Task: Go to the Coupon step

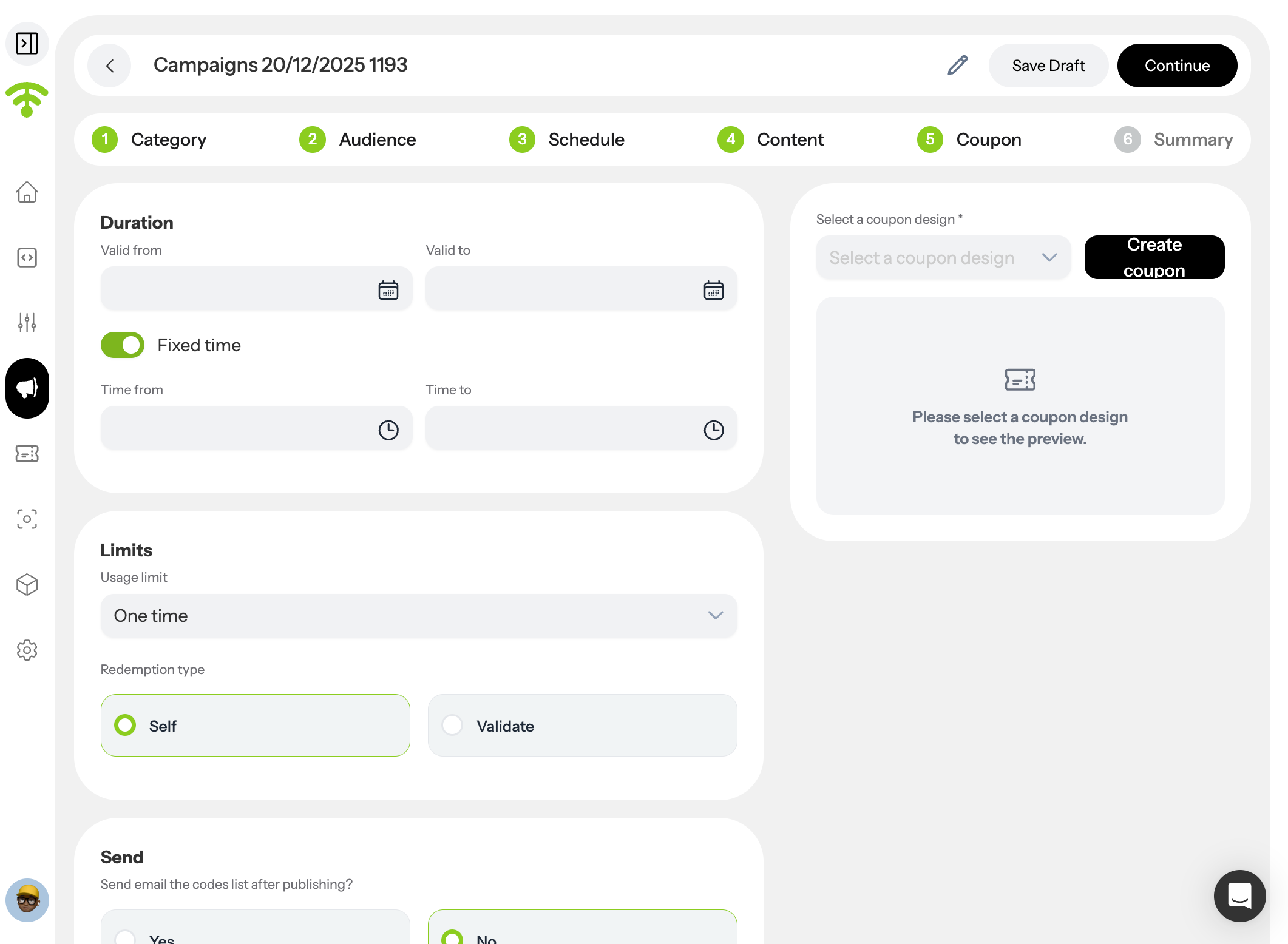Action: click(x=969, y=140)
